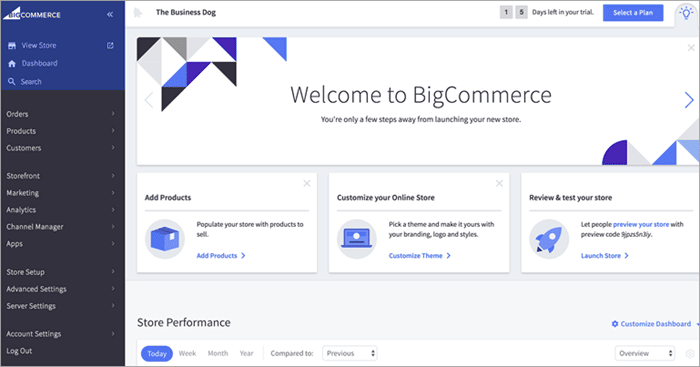The height and width of the screenshot is (367, 700).
Task: Open the Compared to Previous dropdown
Action: tap(350, 353)
